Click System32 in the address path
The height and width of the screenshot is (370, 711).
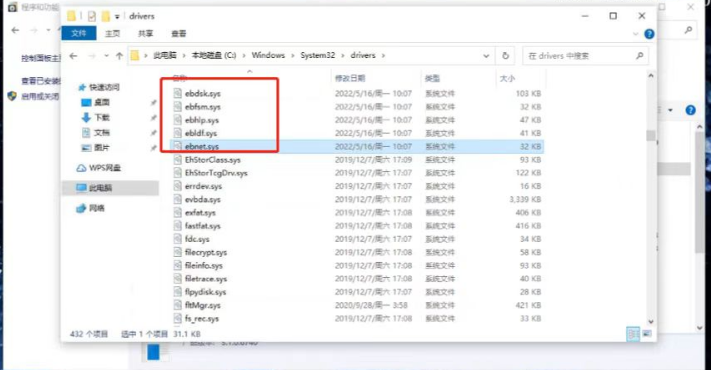coord(317,55)
